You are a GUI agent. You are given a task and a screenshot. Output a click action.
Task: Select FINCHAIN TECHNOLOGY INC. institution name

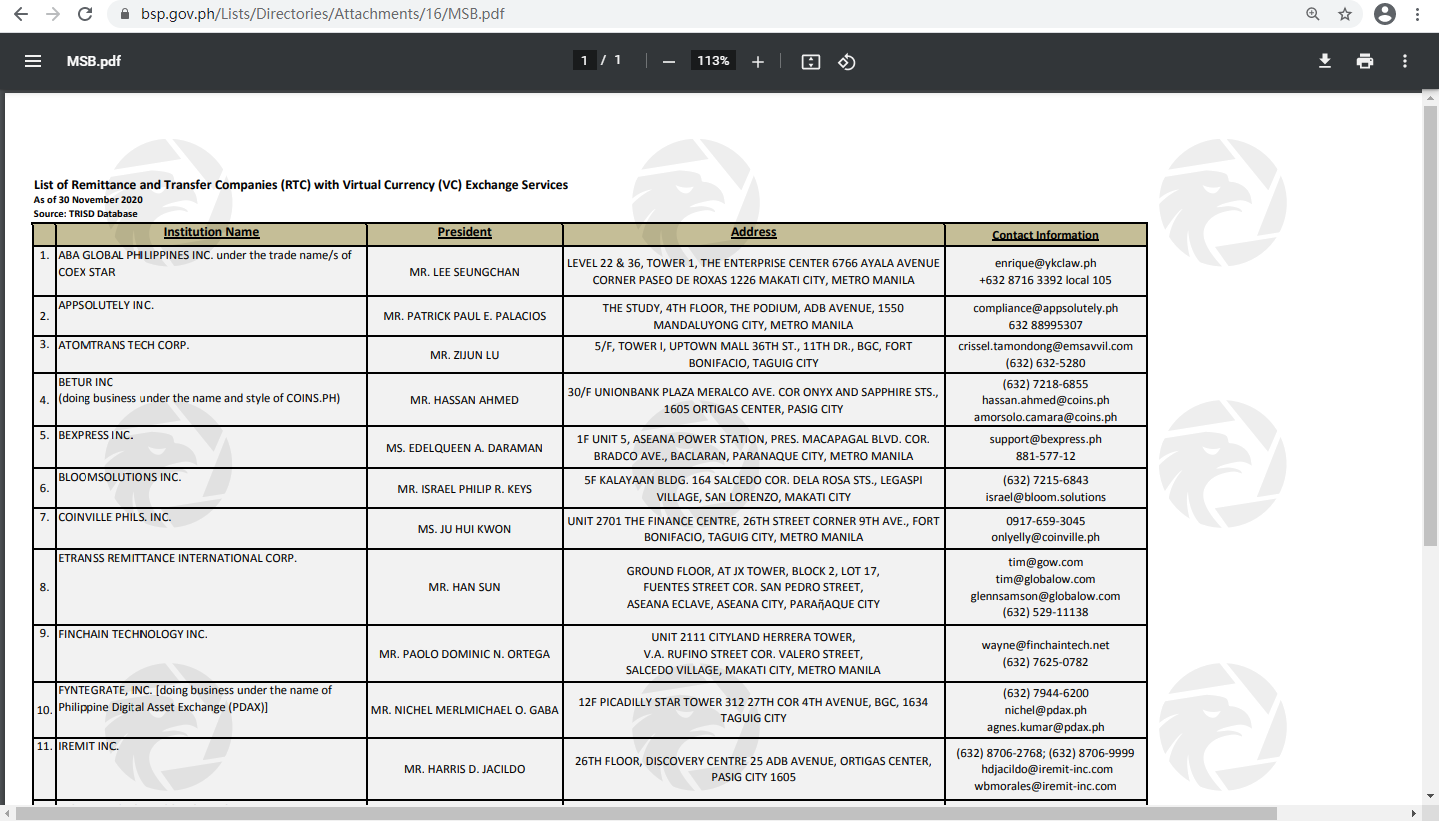(x=133, y=634)
